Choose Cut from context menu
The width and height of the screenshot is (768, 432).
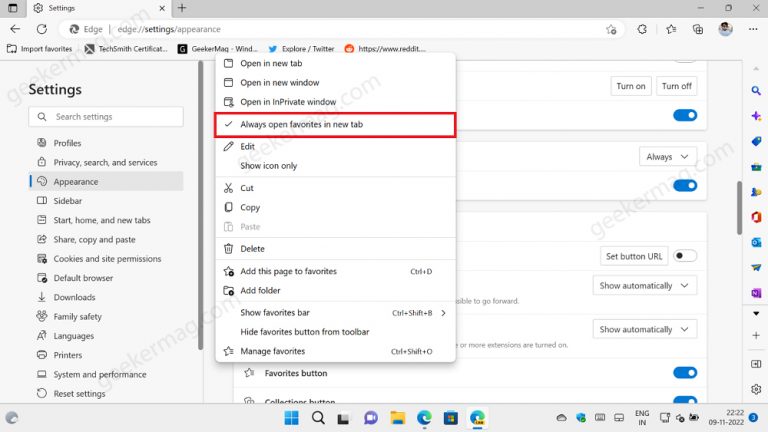tap(335, 188)
